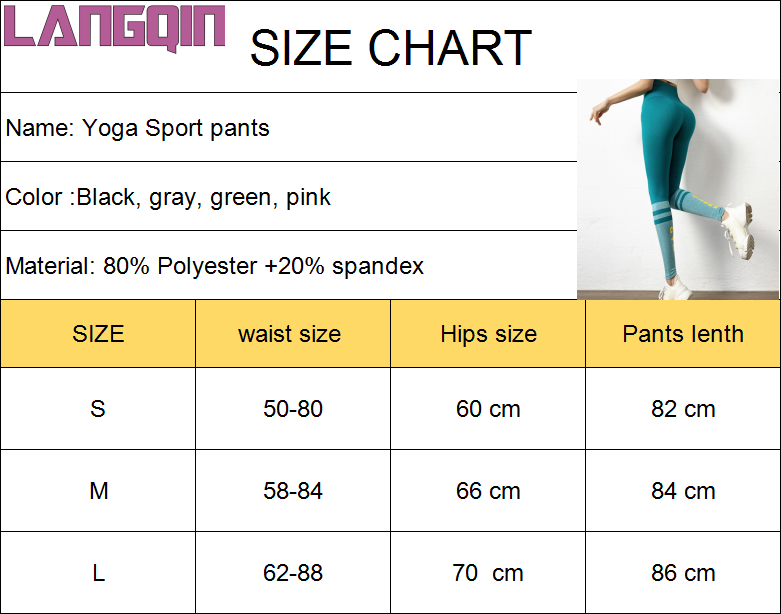This screenshot has width=781, height=614.
Task: Click the 60 cm hips cell
Action: (488, 409)
